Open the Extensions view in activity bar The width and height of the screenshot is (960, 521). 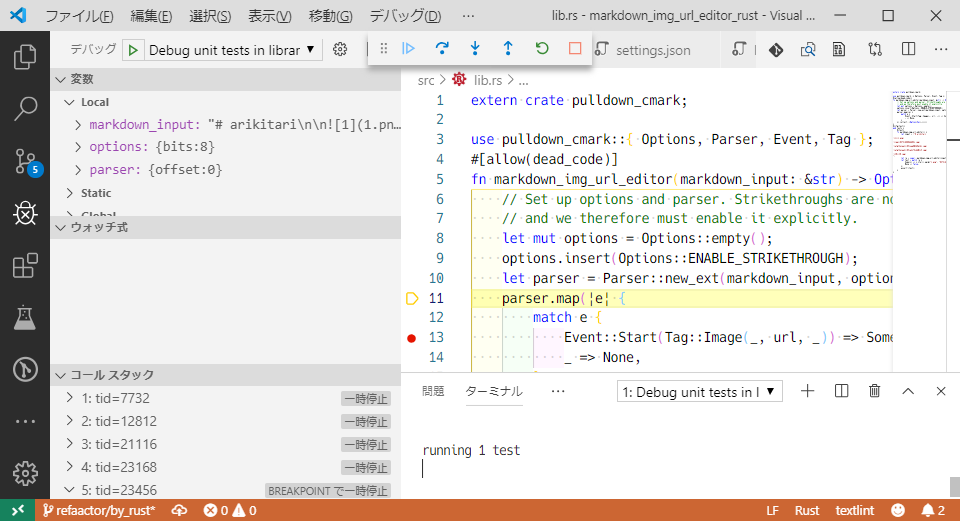pyautogui.click(x=25, y=266)
